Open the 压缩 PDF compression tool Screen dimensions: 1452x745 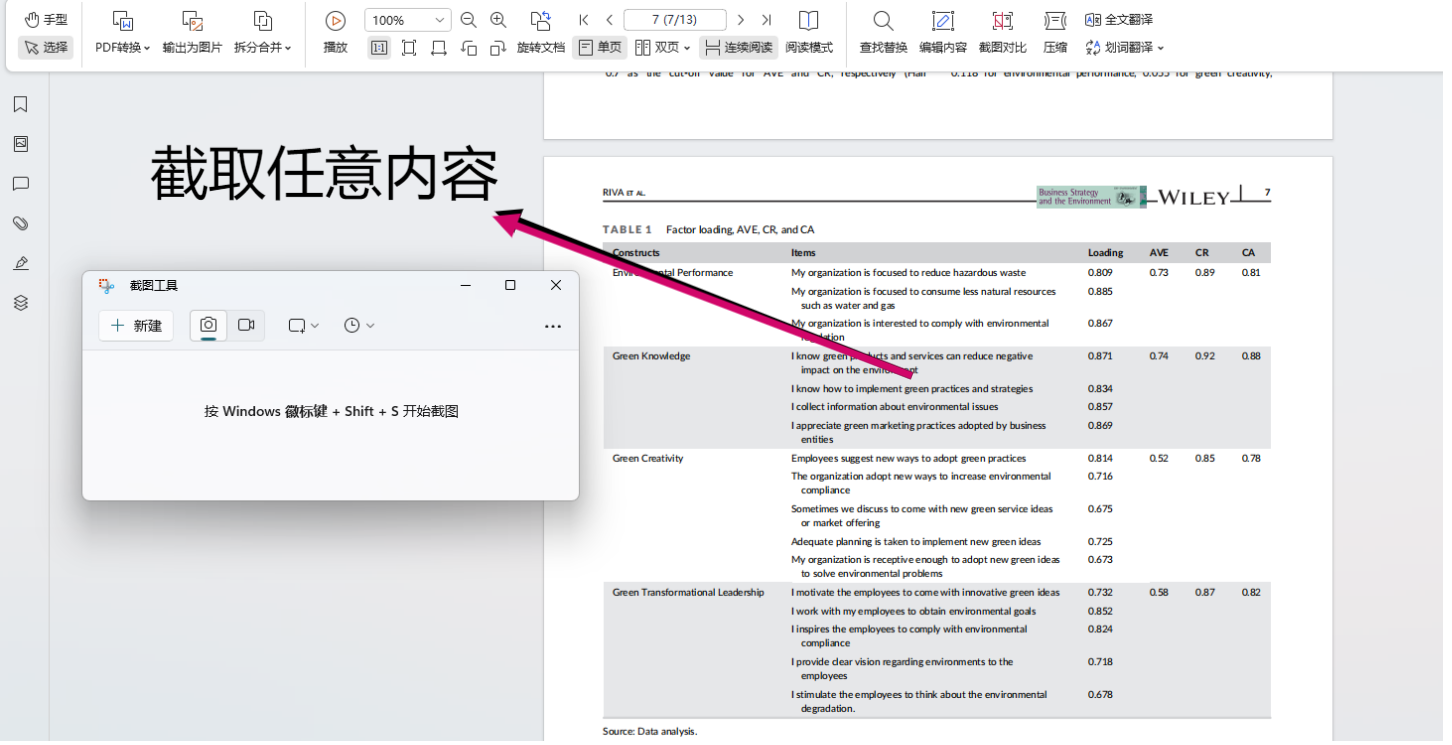click(1053, 31)
